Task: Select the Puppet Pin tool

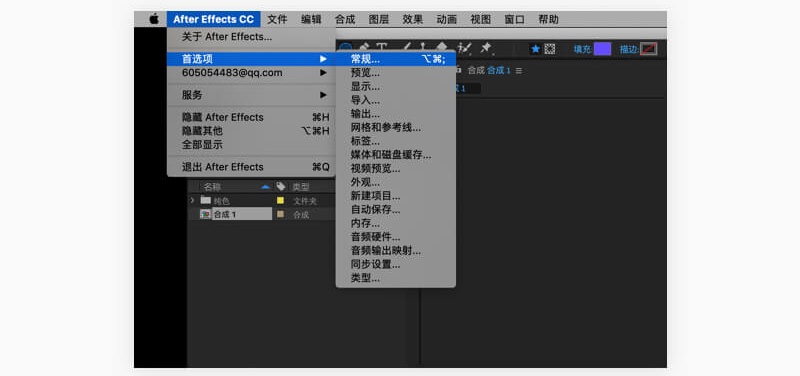Action: tap(486, 48)
